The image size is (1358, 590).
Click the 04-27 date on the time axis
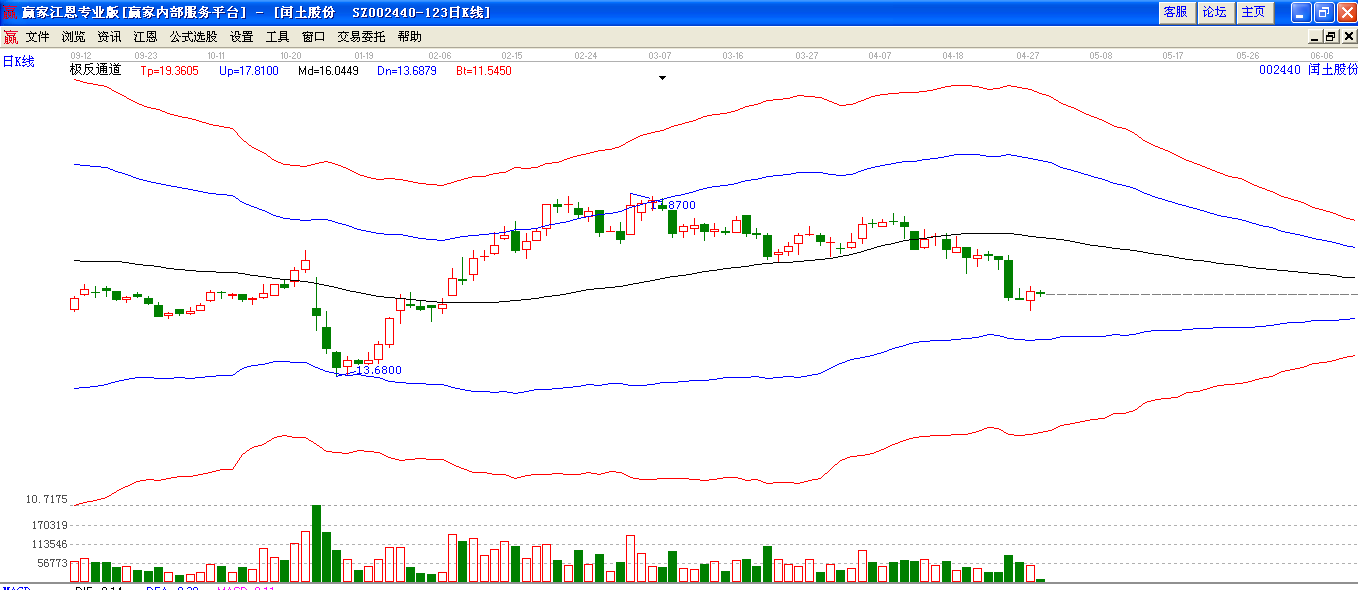[x=1028, y=56]
